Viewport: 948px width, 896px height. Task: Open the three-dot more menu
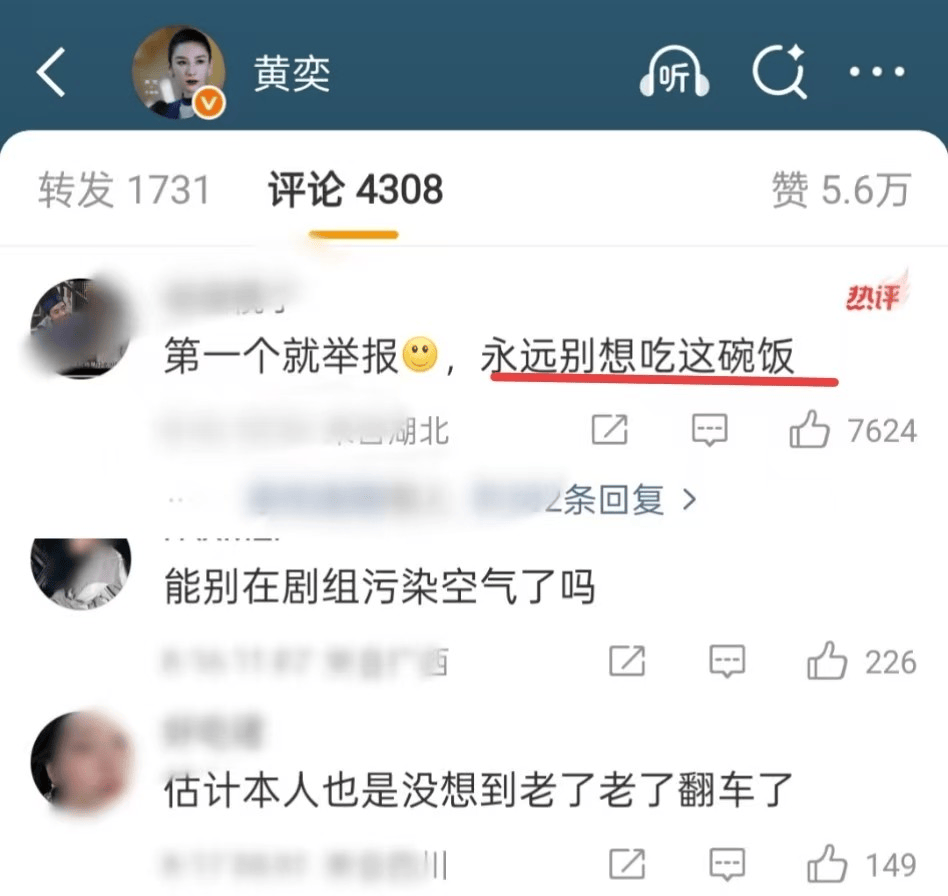[x=877, y=72]
